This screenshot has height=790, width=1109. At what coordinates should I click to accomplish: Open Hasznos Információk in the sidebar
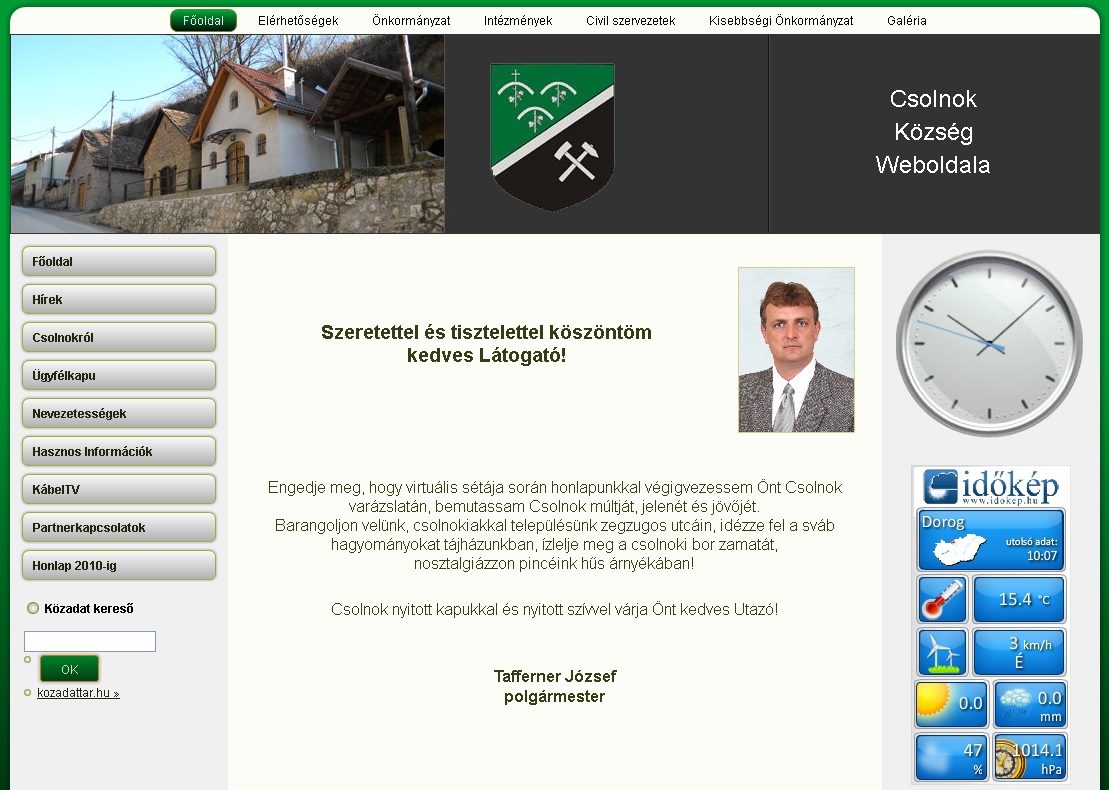click(x=119, y=451)
